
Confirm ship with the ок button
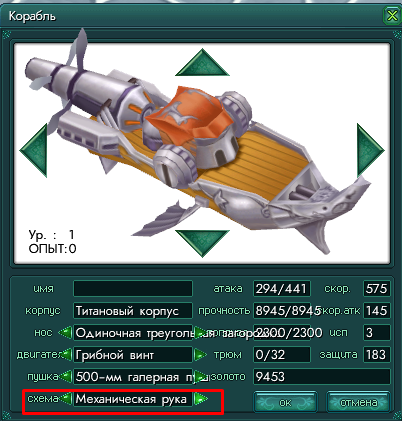click(x=285, y=402)
